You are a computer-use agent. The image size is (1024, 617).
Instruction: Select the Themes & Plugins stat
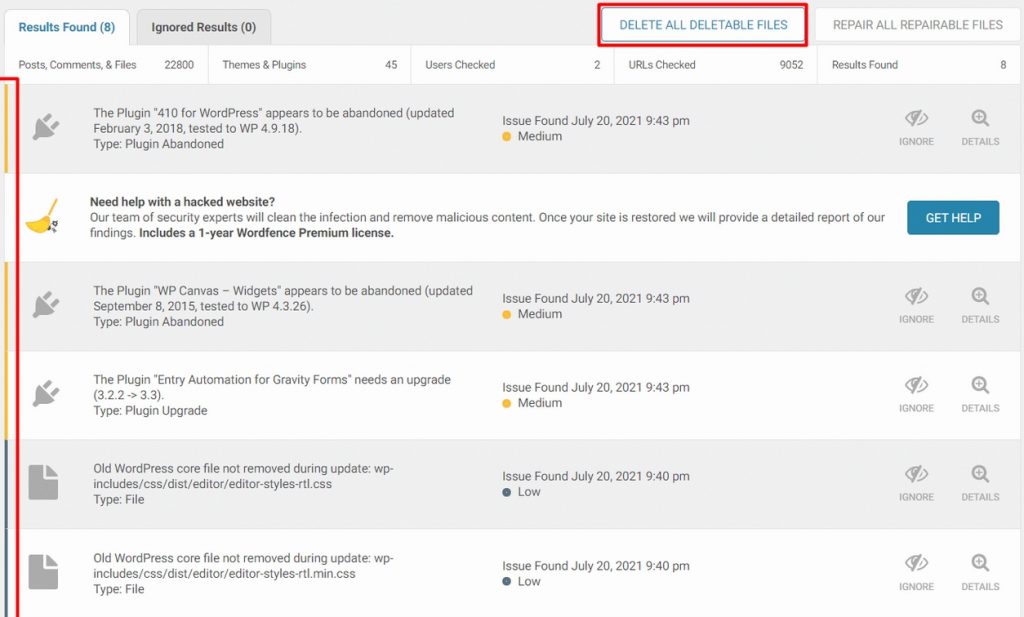[310, 65]
